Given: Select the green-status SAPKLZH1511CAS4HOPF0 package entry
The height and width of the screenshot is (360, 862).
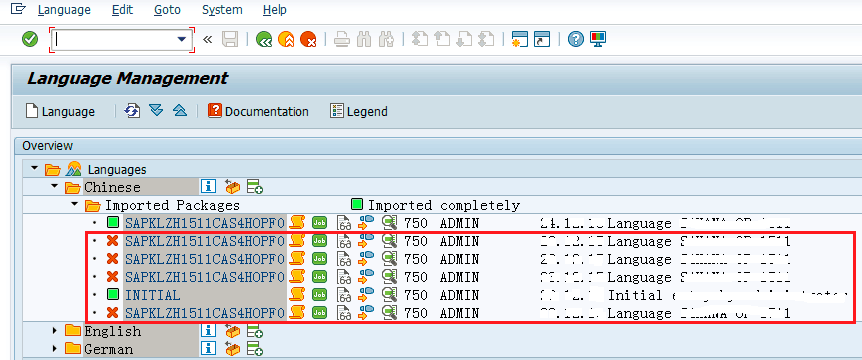Looking at the screenshot, I should click(205, 224).
